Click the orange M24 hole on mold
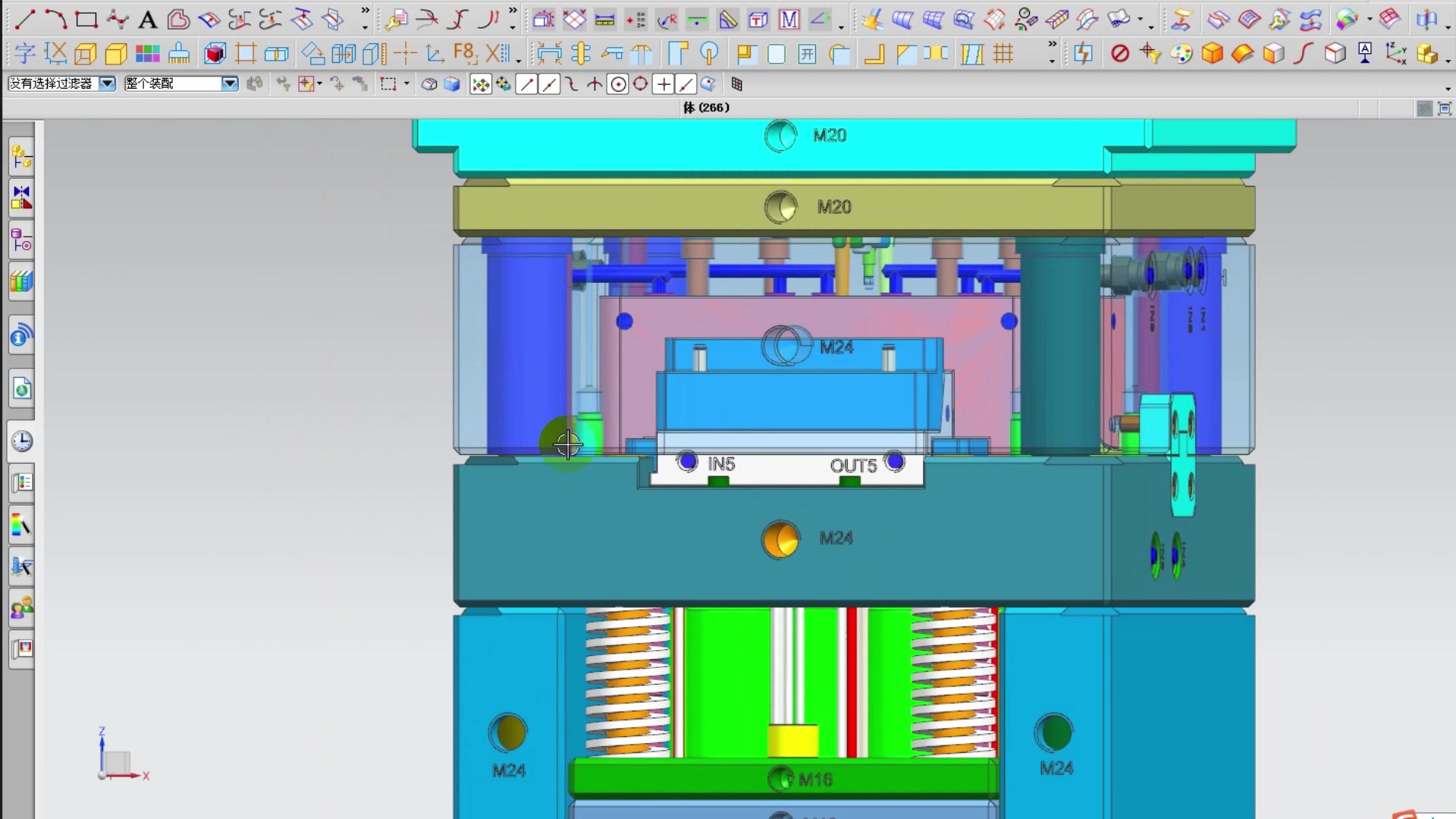This screenshot has width=1456, height=819. tap(780, 539)
